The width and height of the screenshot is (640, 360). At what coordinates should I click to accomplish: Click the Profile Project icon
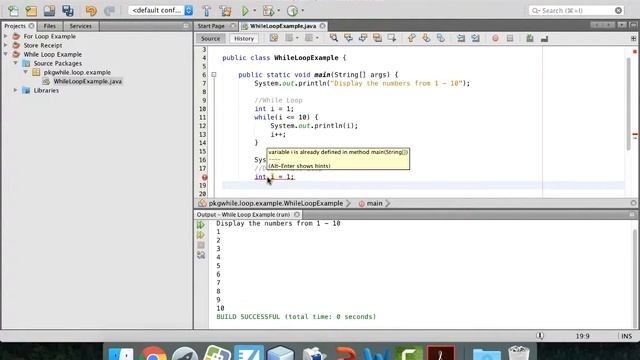click(x=292, y=11)
